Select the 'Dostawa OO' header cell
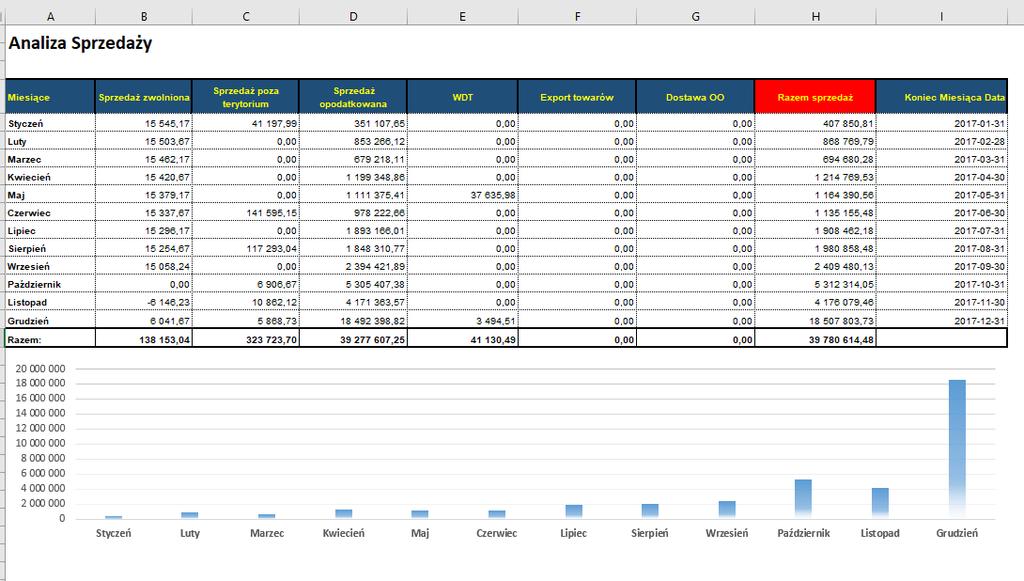This screenshot has width=1024, height=581. pos(696,97)
